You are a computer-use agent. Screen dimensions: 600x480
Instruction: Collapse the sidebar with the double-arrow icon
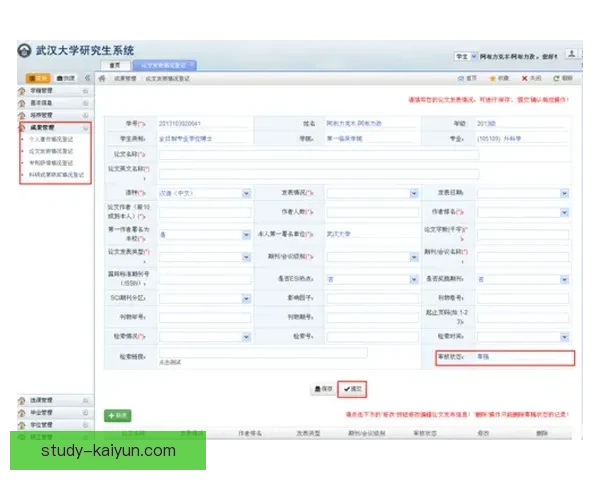click(x=87, y=78)
